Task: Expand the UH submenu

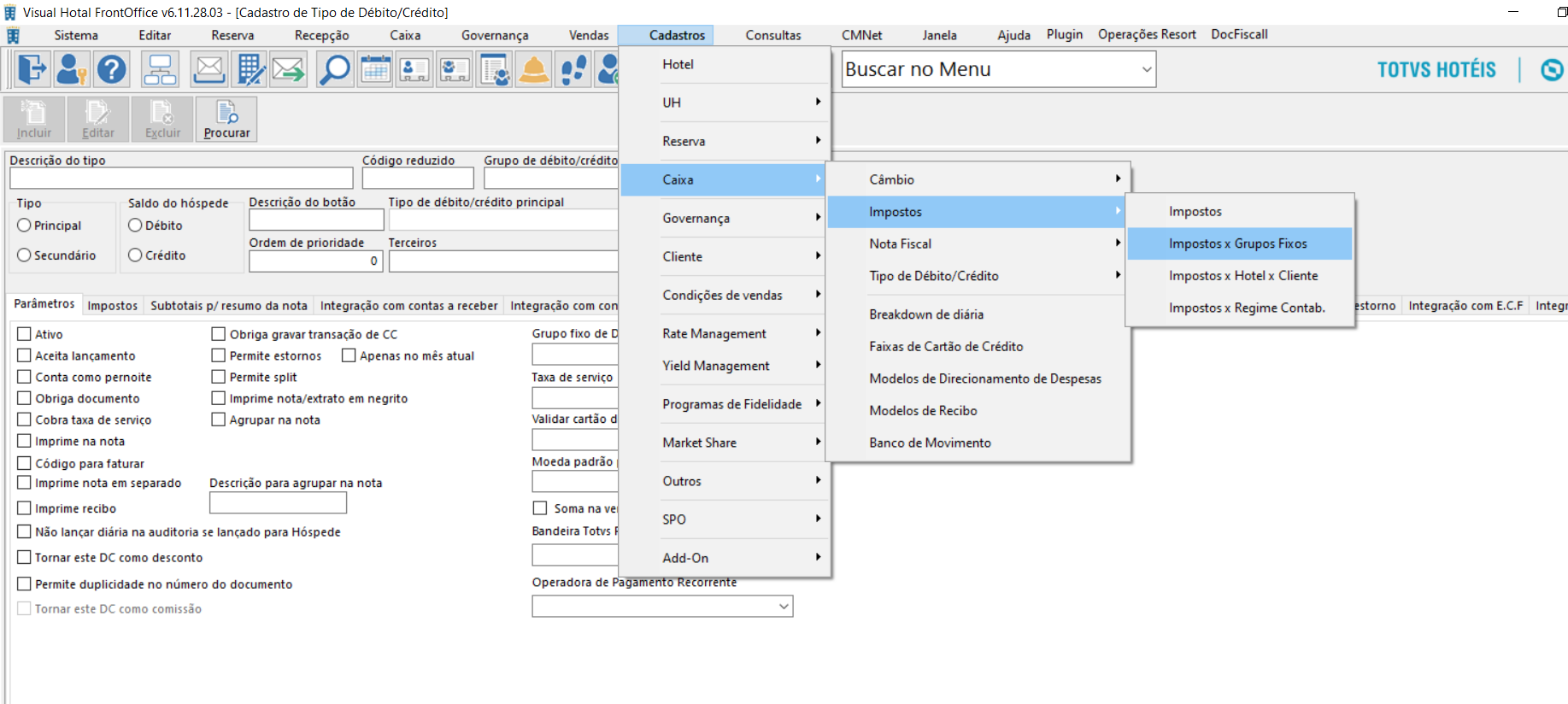Action: (725, 103)
